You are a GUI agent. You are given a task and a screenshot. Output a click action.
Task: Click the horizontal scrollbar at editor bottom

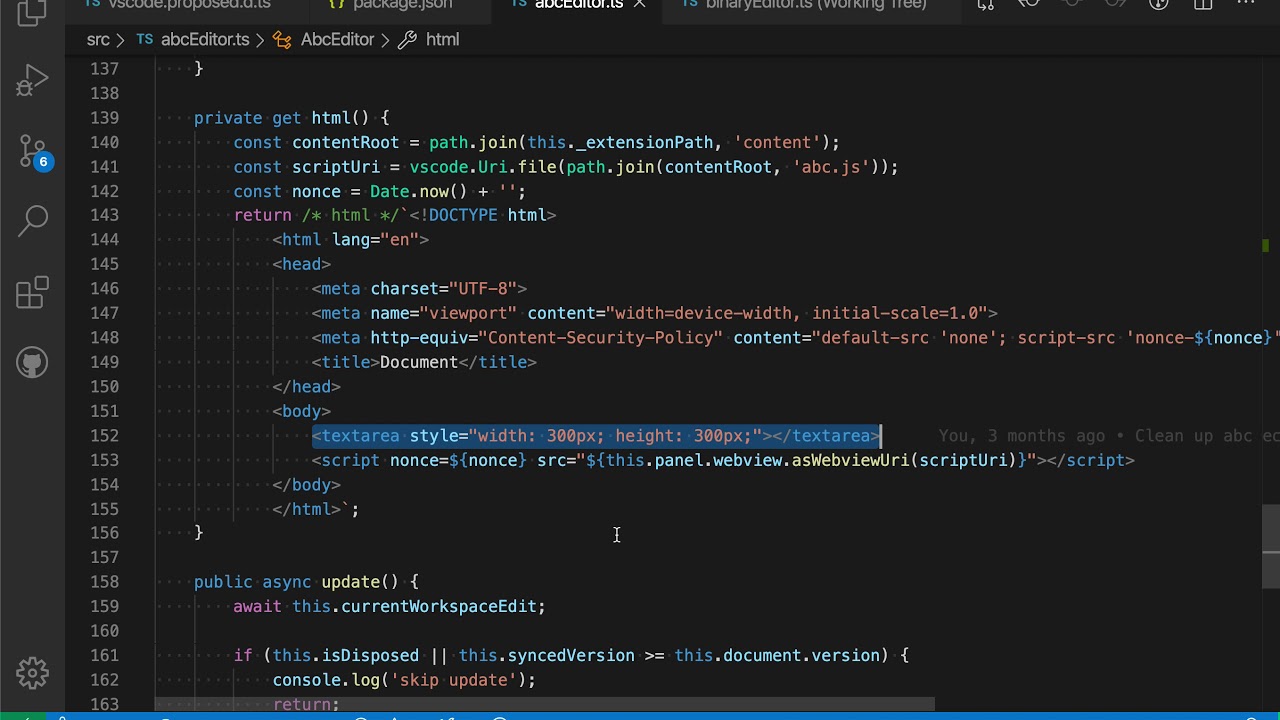[545, 704]
